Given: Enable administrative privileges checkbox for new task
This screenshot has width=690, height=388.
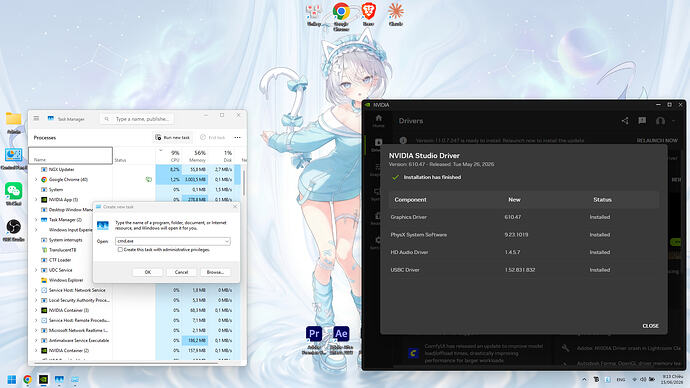Looking at the screenshot, I should click(120, 249).
